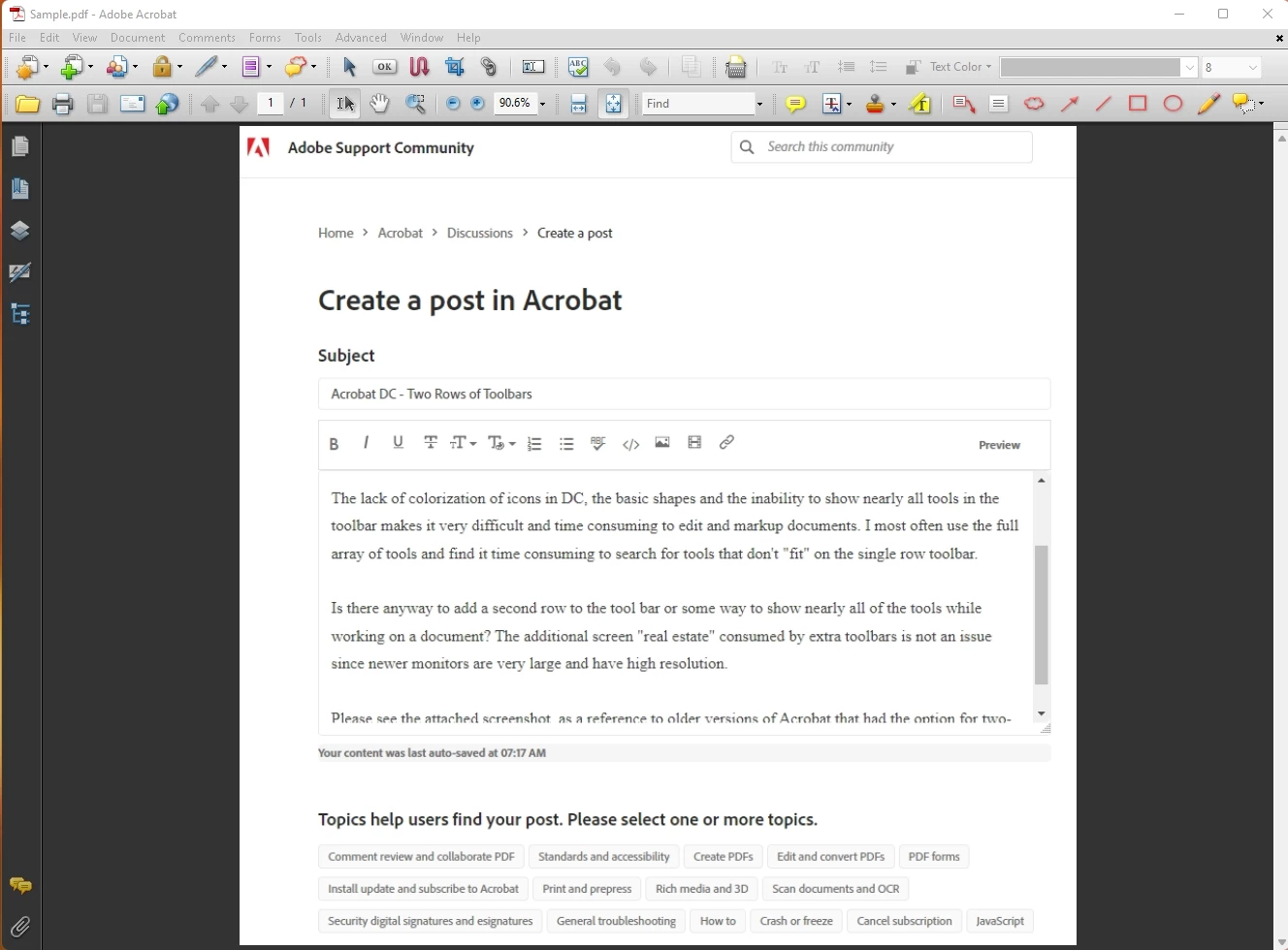The image size is (1288, 950).
Task: Open the Signatures panel in sidebar
Action: tap(20, 272)
